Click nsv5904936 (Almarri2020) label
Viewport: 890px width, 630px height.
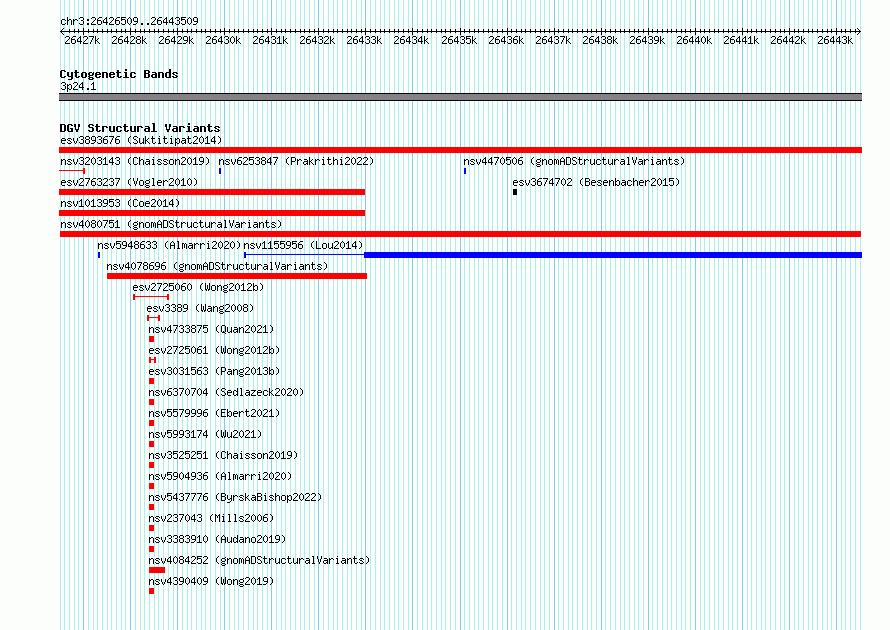tap(220, 476)
